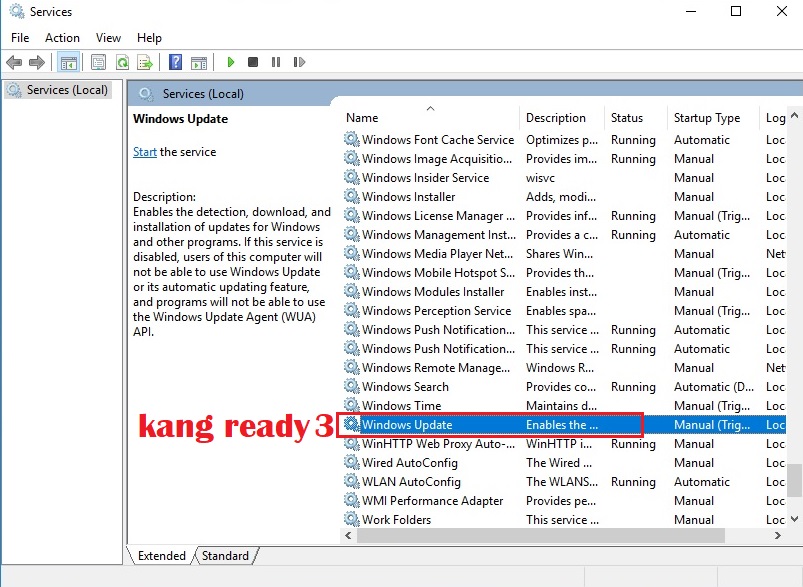Click the horizontal scrollbar thumb
Screen dimensions: 803x587
[541, 536]
